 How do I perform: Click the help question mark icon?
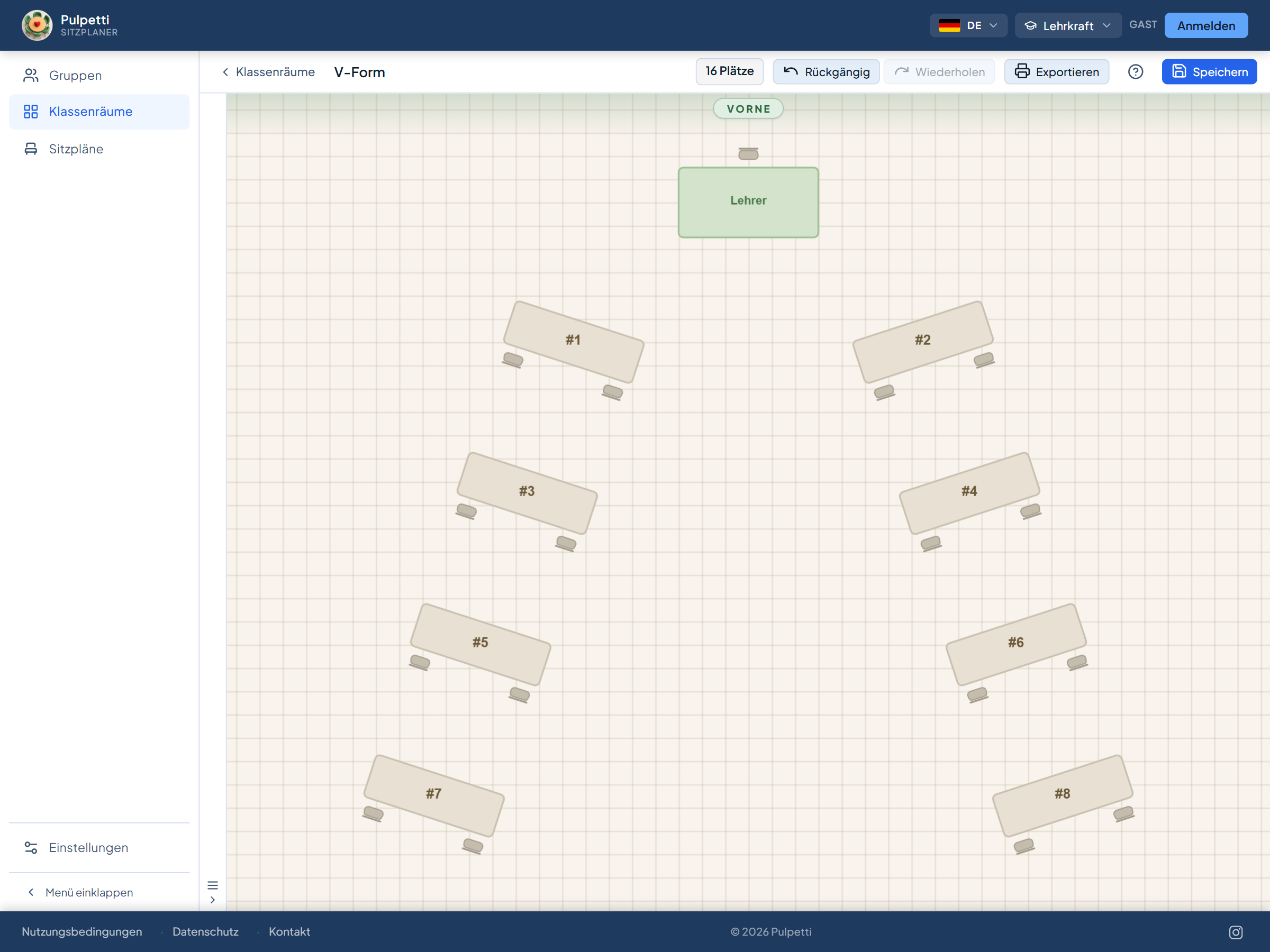click(x=1135, y=72)
